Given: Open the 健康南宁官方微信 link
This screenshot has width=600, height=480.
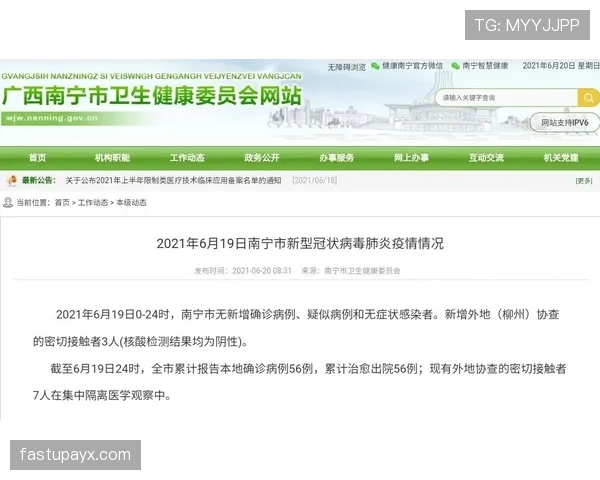Looking at the screenshot, I should pyautogui.click(x=412, y=66).
